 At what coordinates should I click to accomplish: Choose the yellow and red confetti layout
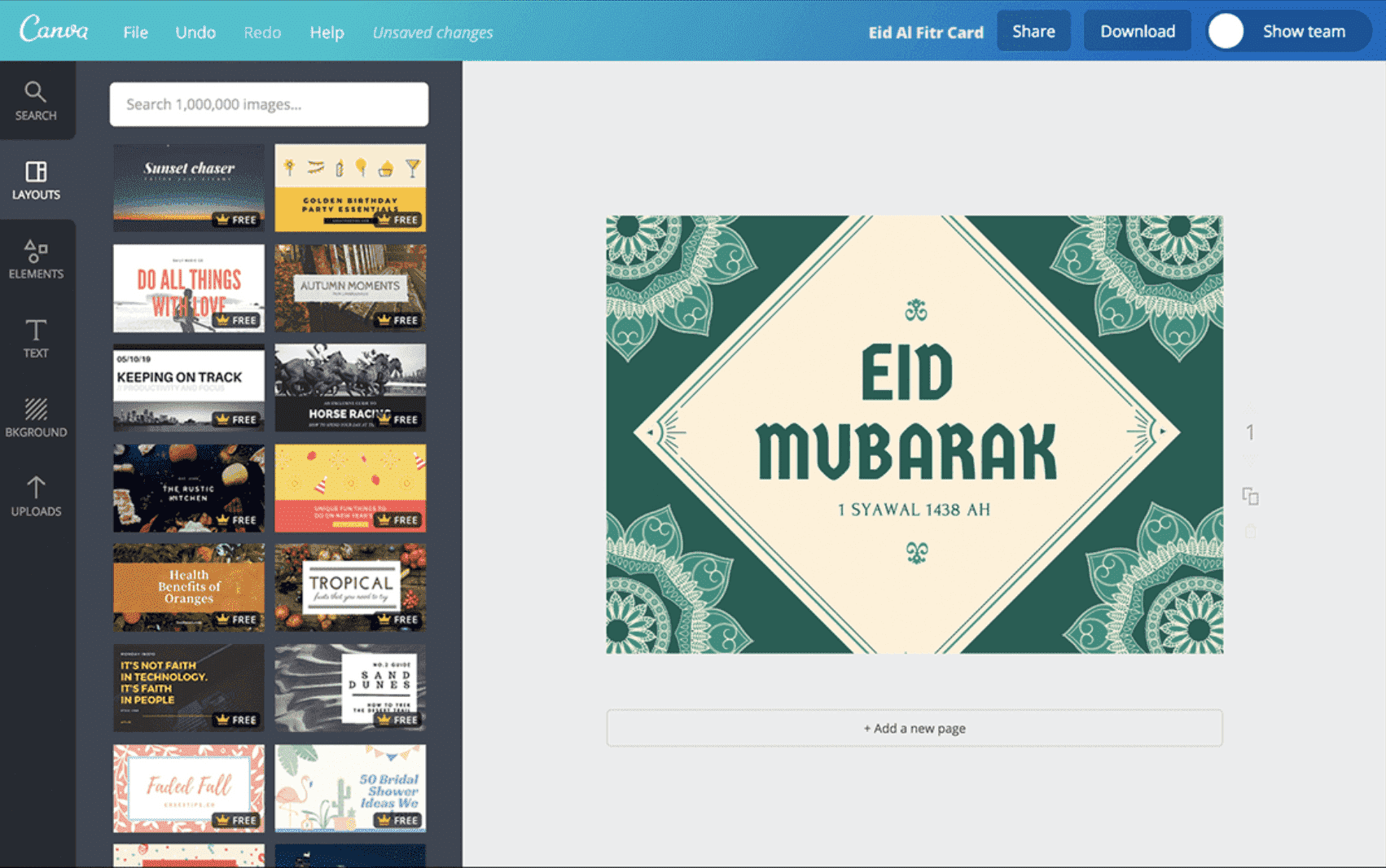click(x=350, y=488)
